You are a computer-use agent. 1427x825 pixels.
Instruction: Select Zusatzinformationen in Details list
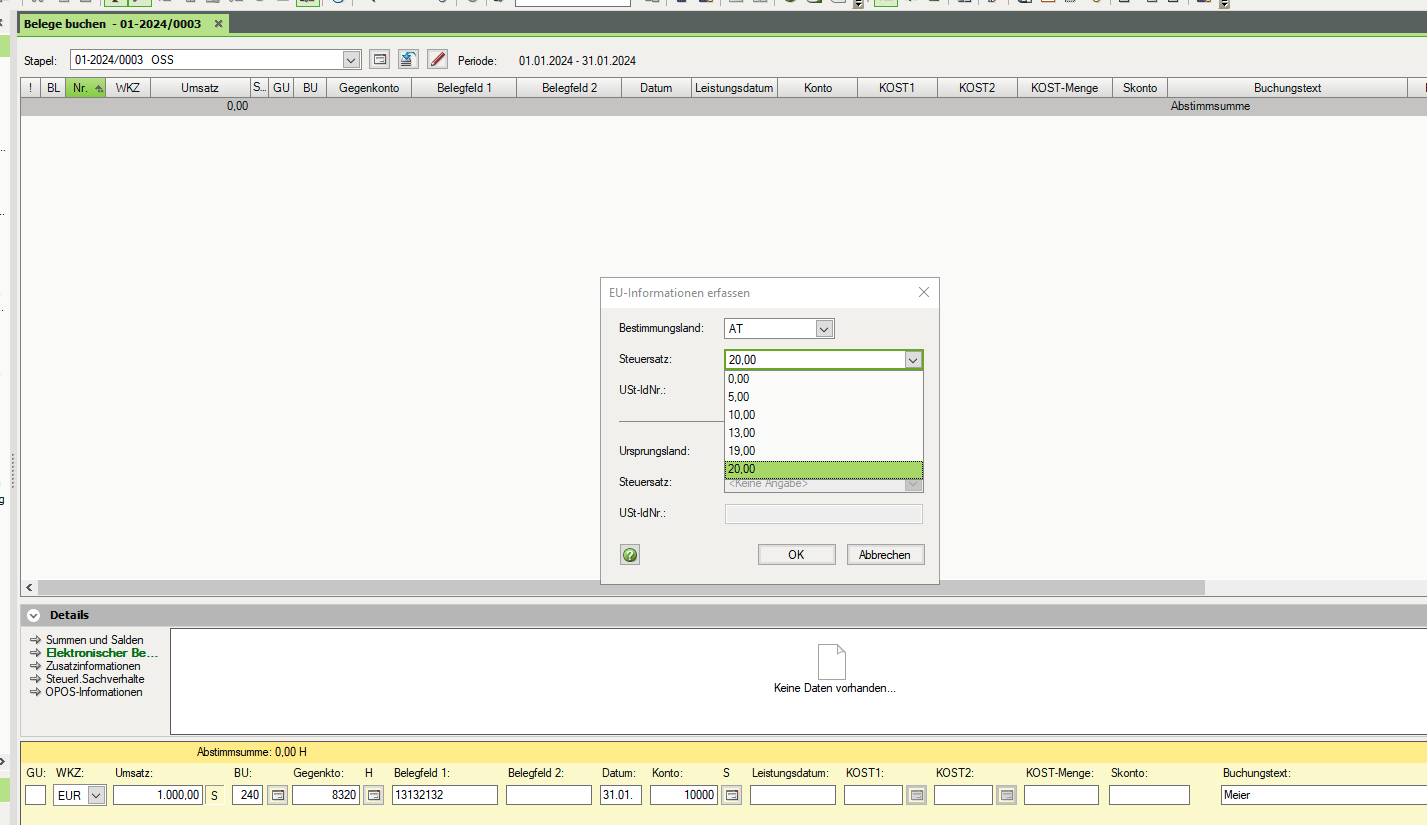pos(92,666)
